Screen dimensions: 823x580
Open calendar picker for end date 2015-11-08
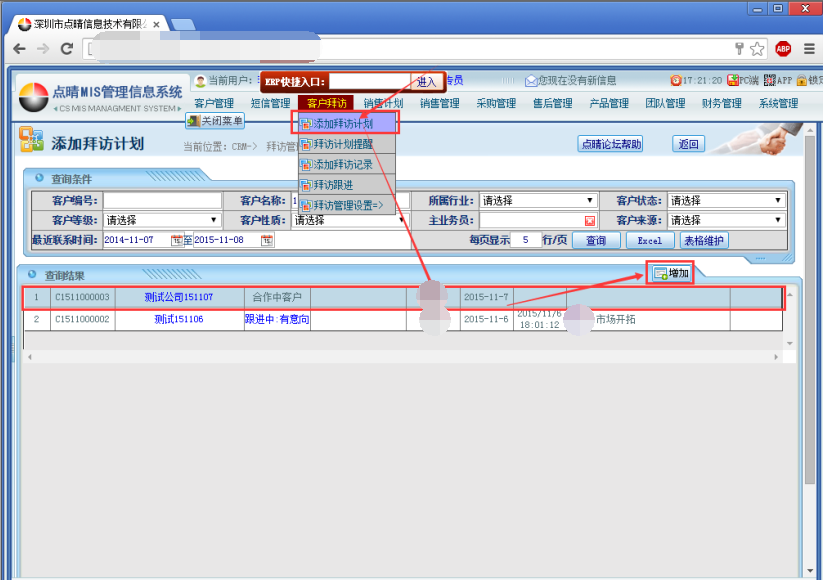(267, 240)
